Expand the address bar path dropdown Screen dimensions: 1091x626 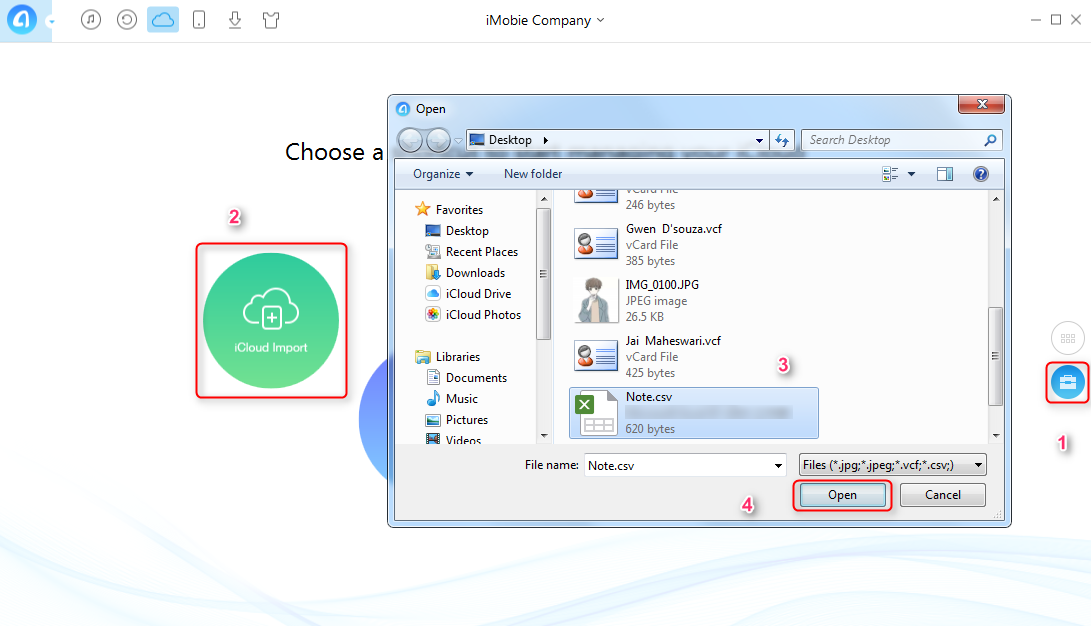point(759,141)
